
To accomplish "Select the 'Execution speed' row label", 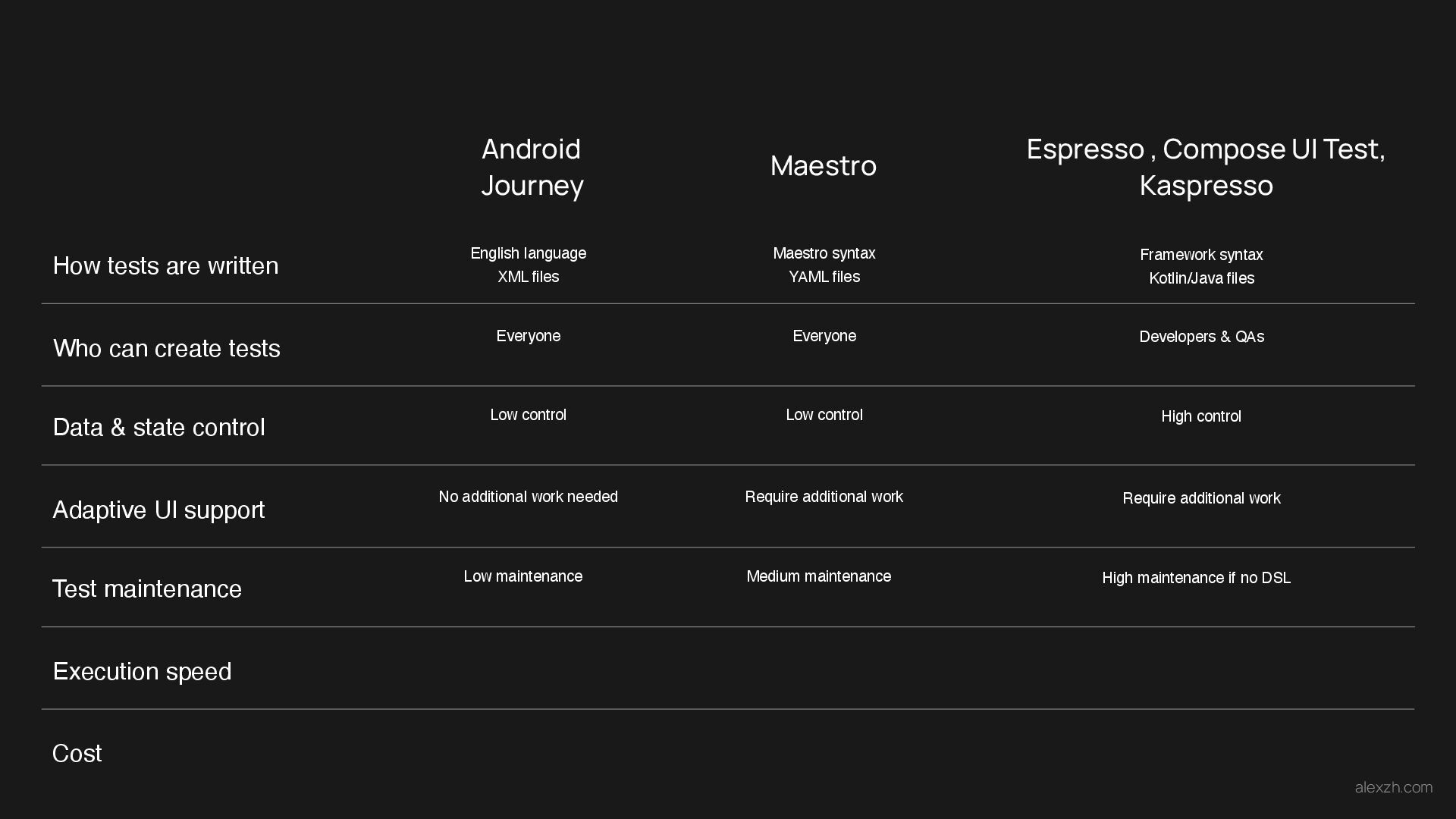I will [x=142, y=671].
